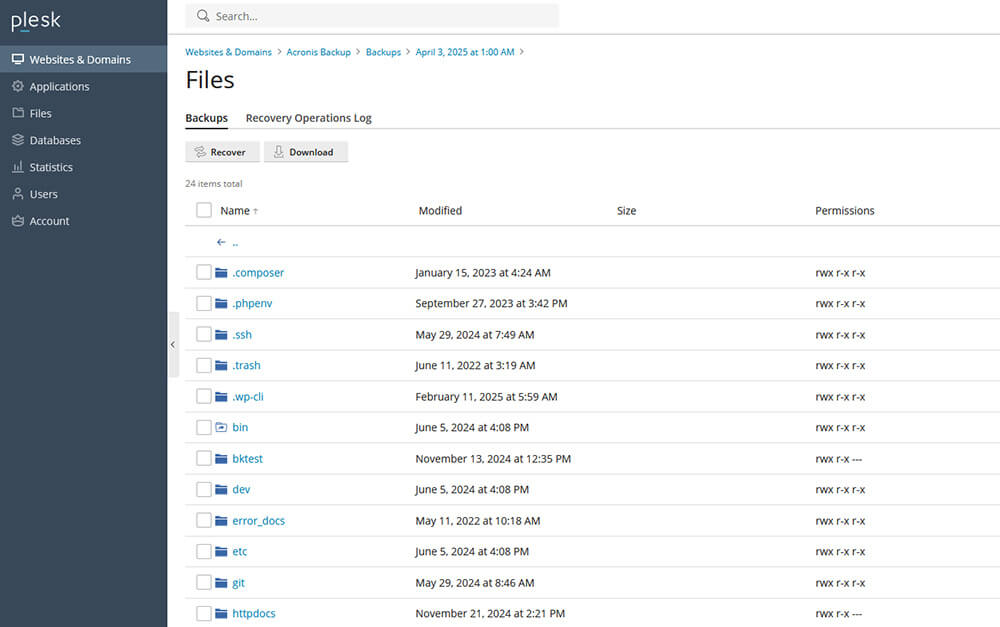Switch to Recovery Operations Log tab
The height and width of the screenshot is (627, 1000).
click(x=308, y=118)
